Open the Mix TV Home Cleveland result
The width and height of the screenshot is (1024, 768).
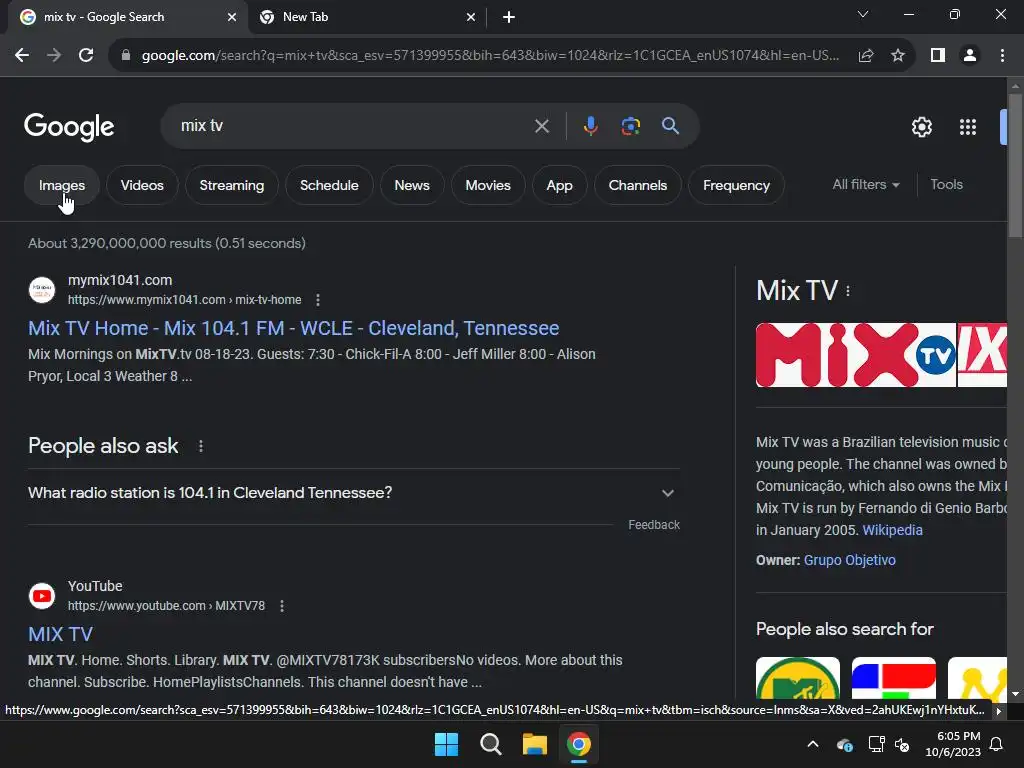293,328
